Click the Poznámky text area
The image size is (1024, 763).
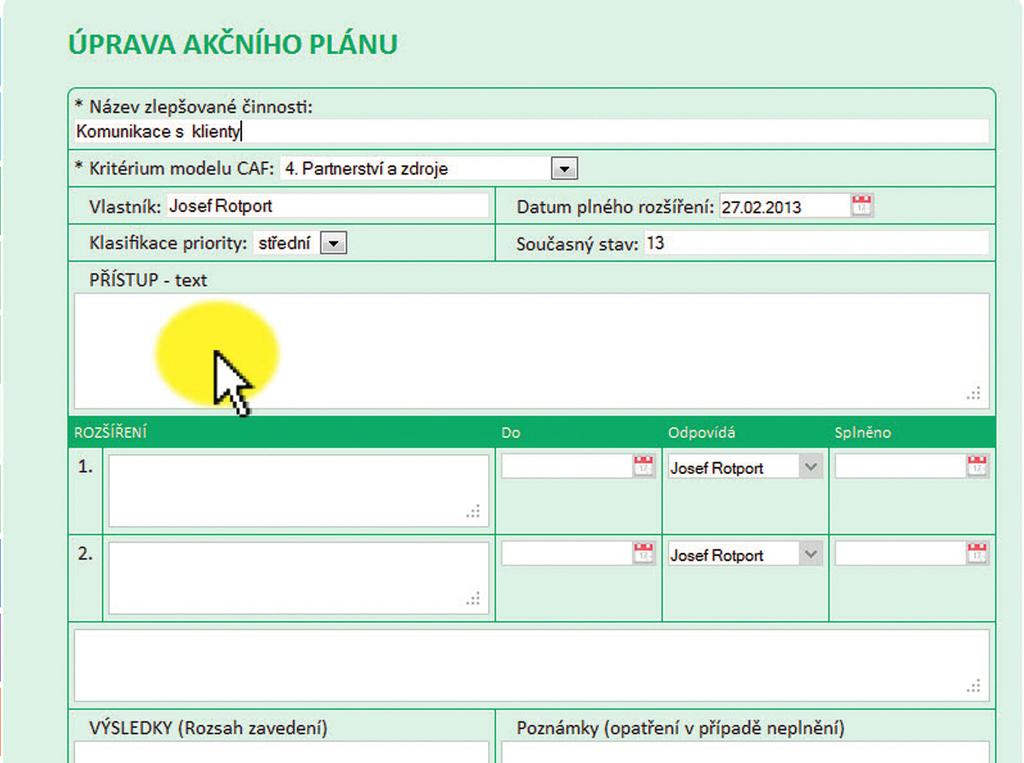pyautogui.click(x=745, y=752)
